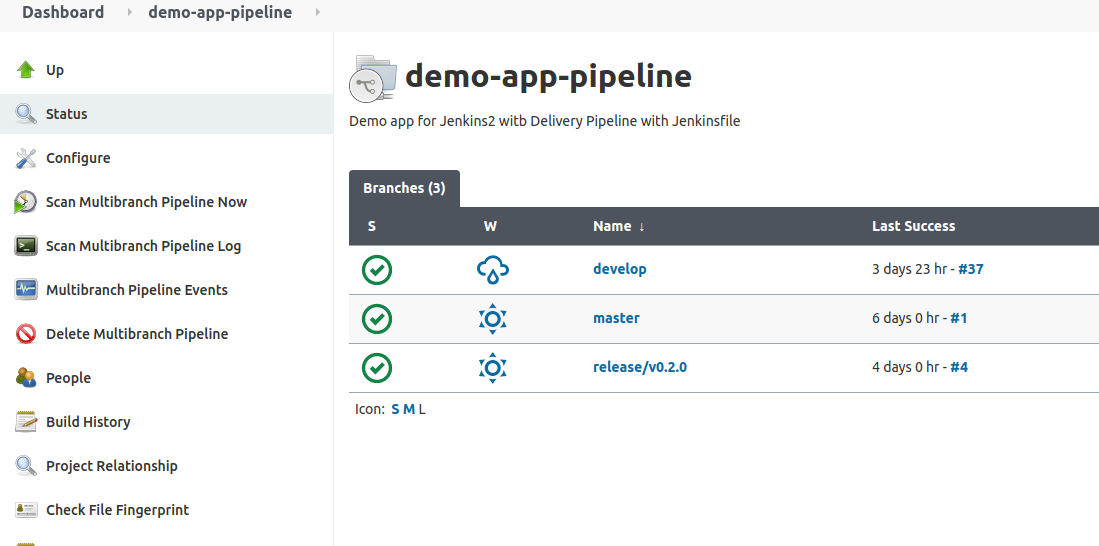
Task: Click the green Up arrow icon
Action: [26, 70]
